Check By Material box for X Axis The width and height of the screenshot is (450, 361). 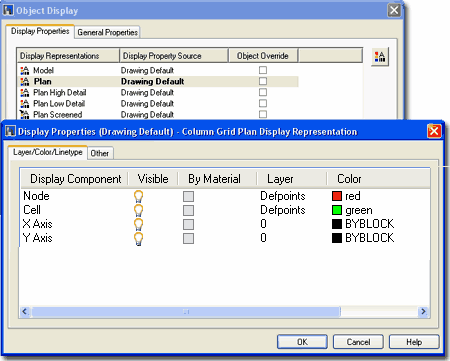click(x=188, y=224)
